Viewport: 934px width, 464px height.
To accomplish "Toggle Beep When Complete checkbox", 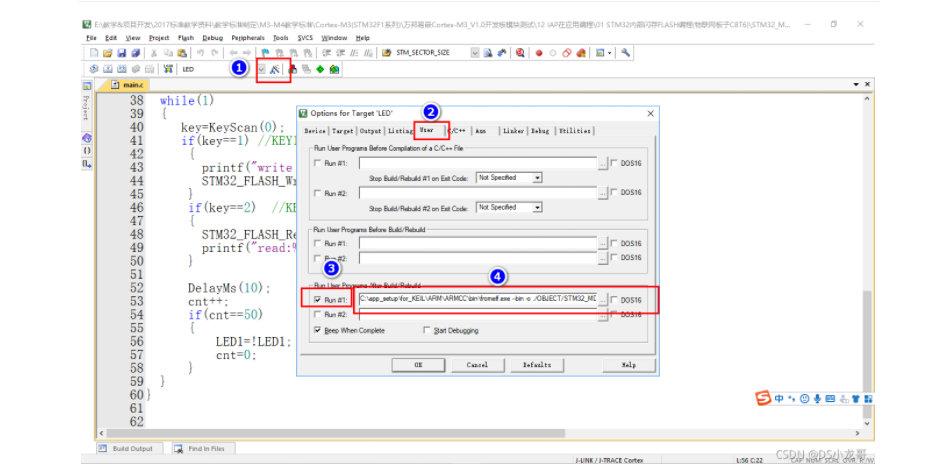I will [317, 330].
